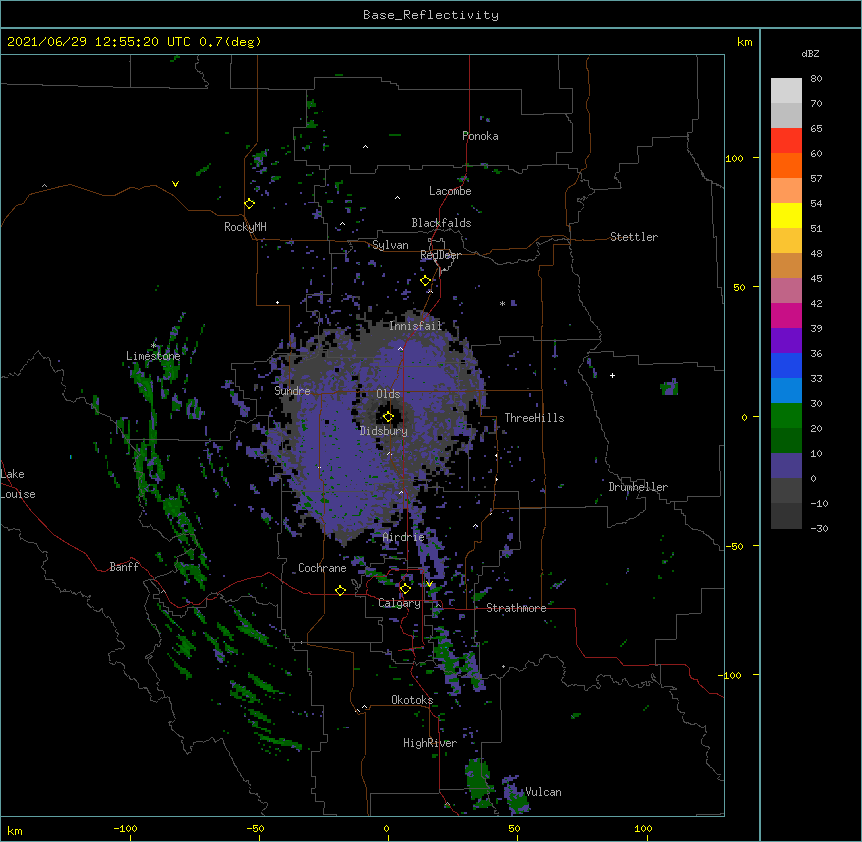
Task: Pick the slate purple 0-10 dBZ legend swatch
Action: pyautogui.click(x=786, y=465)
